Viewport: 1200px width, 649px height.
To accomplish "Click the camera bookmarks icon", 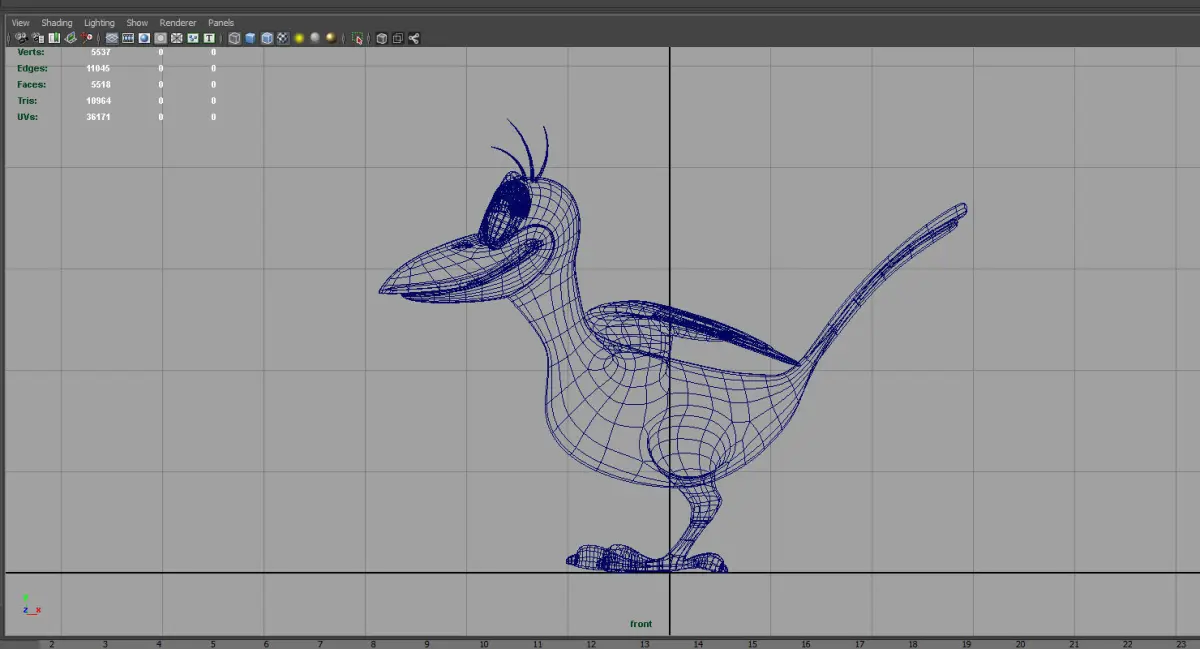I will (x=54, y=38).
